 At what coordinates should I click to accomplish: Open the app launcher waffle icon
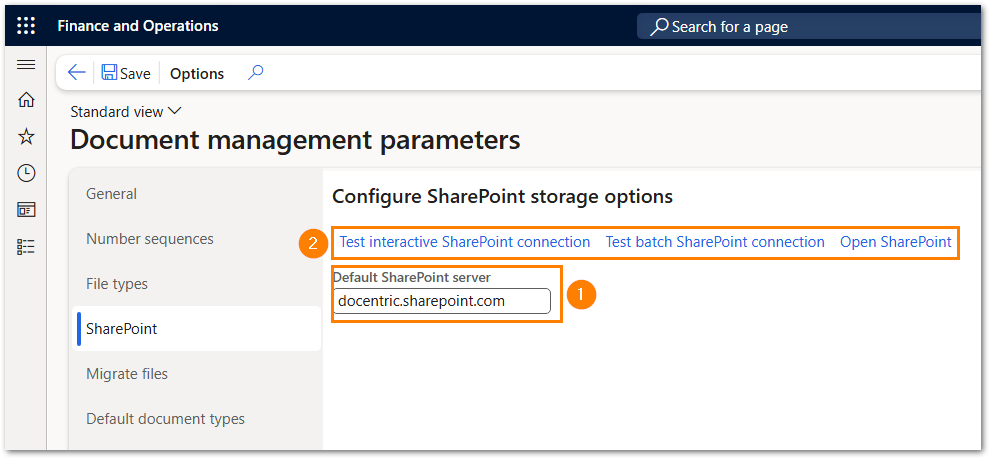(x=26, y=26)
